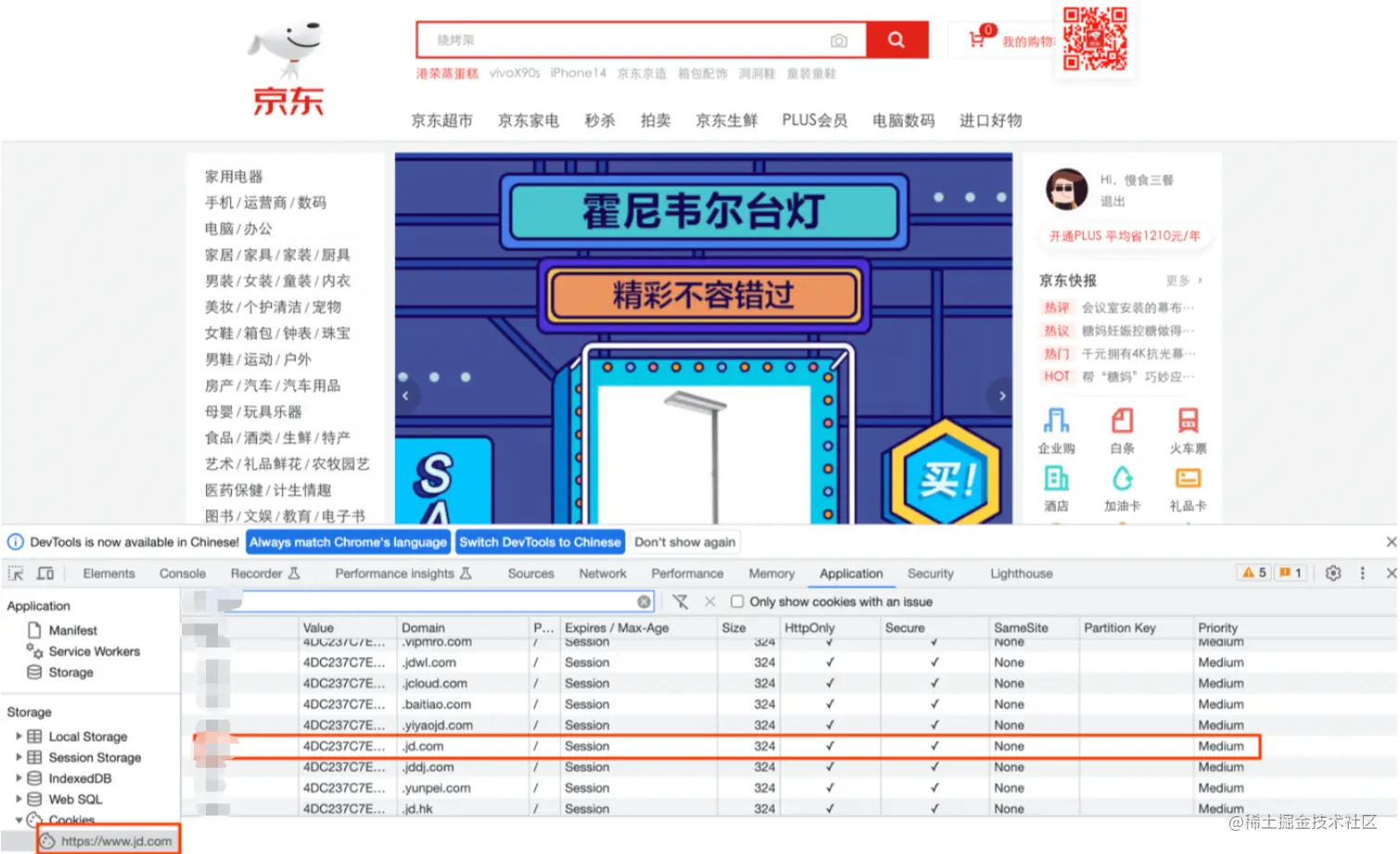The image size is (1400, 854).
Task: Open the 家用电器 category link
Action: [234, 176]
